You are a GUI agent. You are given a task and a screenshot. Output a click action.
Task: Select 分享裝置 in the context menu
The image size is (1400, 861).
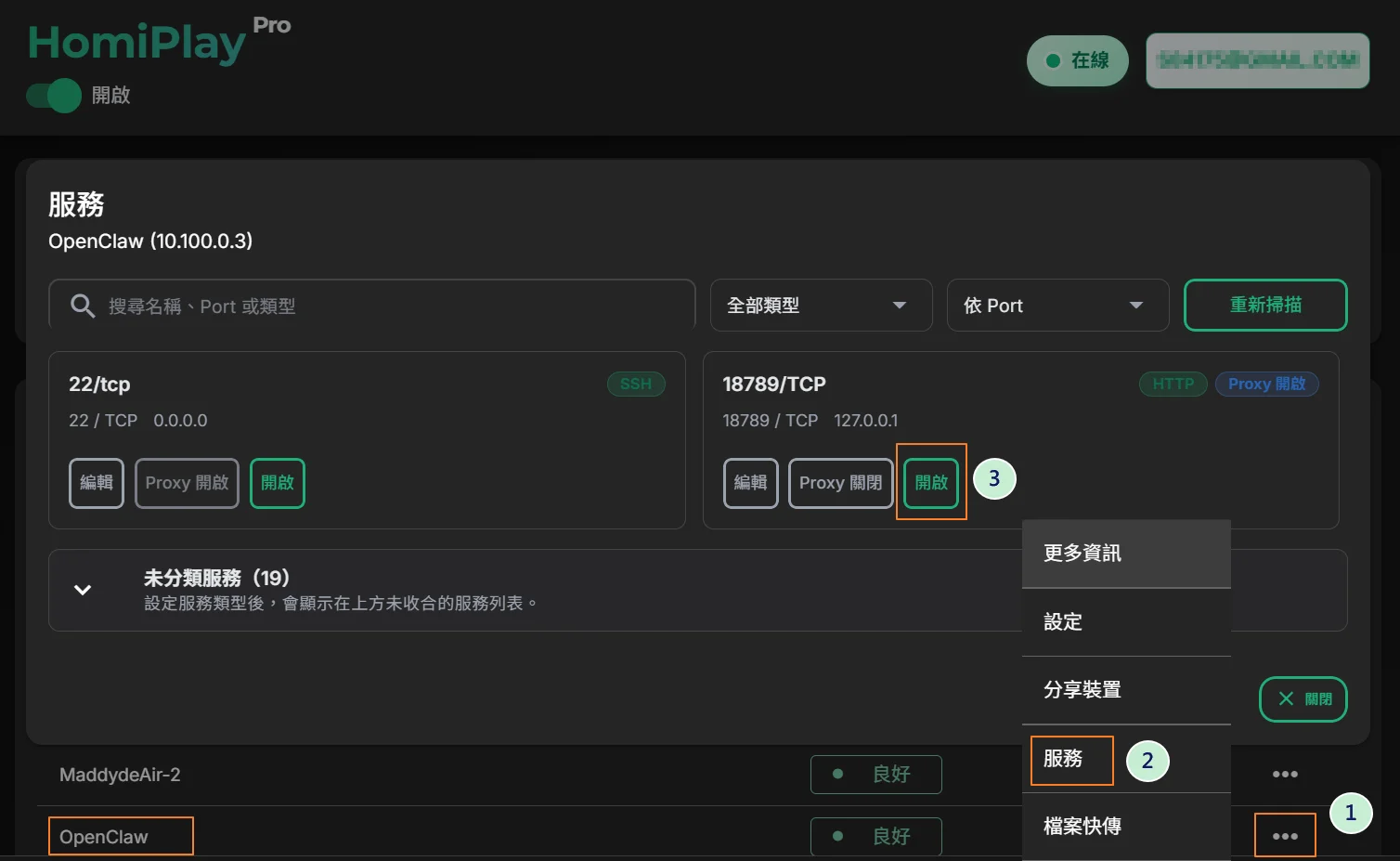(1126, 690)
